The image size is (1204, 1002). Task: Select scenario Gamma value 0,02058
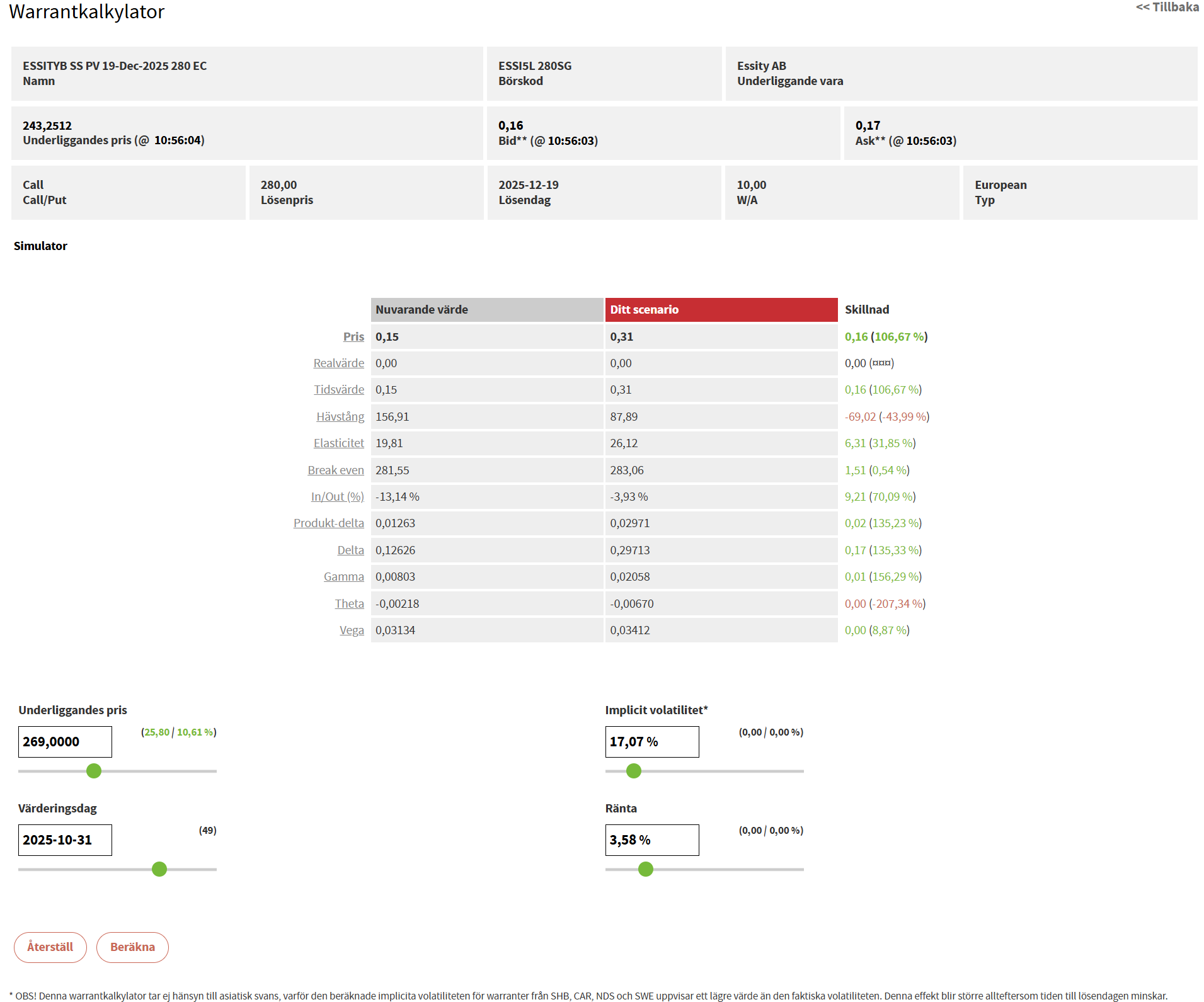629,576
